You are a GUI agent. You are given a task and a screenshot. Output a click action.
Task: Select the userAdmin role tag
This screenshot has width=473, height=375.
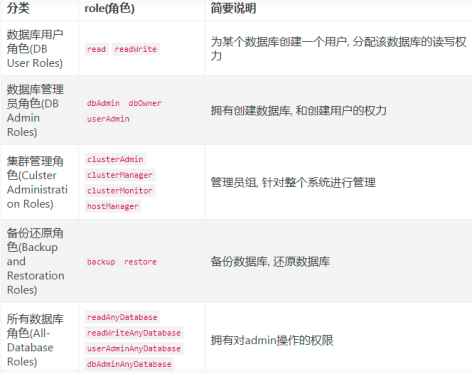108,119
